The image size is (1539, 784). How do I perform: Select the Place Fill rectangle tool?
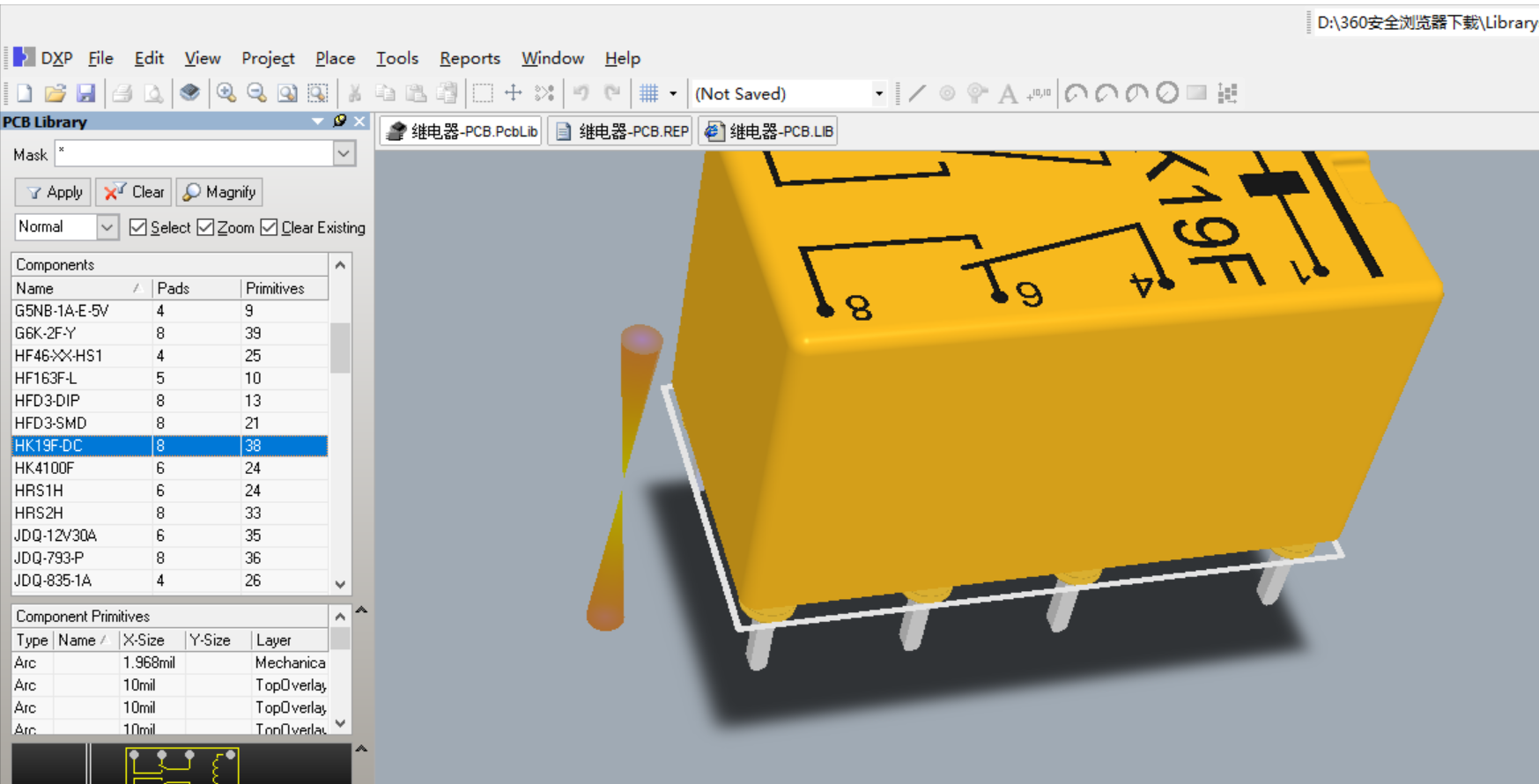tap(1196, 92)
